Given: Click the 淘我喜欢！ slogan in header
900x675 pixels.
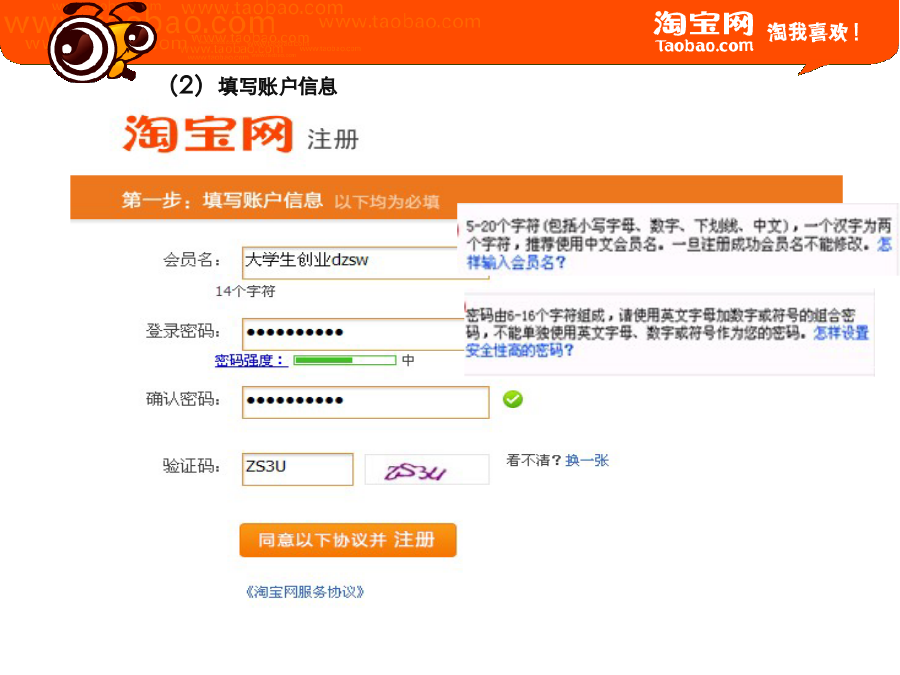Looking at the screenshot, I should (814, 32).
